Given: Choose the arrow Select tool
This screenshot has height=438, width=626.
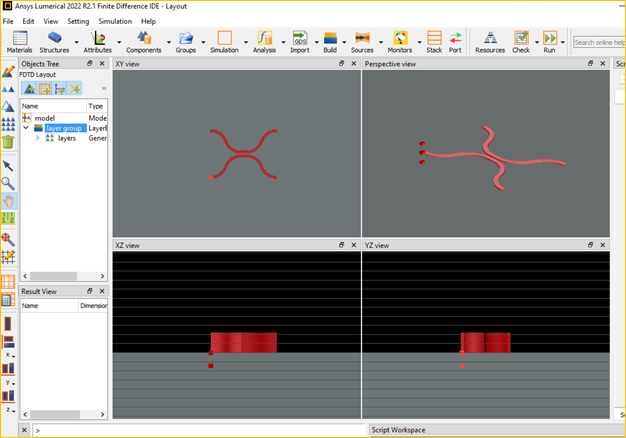Looking at the screenshot, I should (x=8, y=166).
